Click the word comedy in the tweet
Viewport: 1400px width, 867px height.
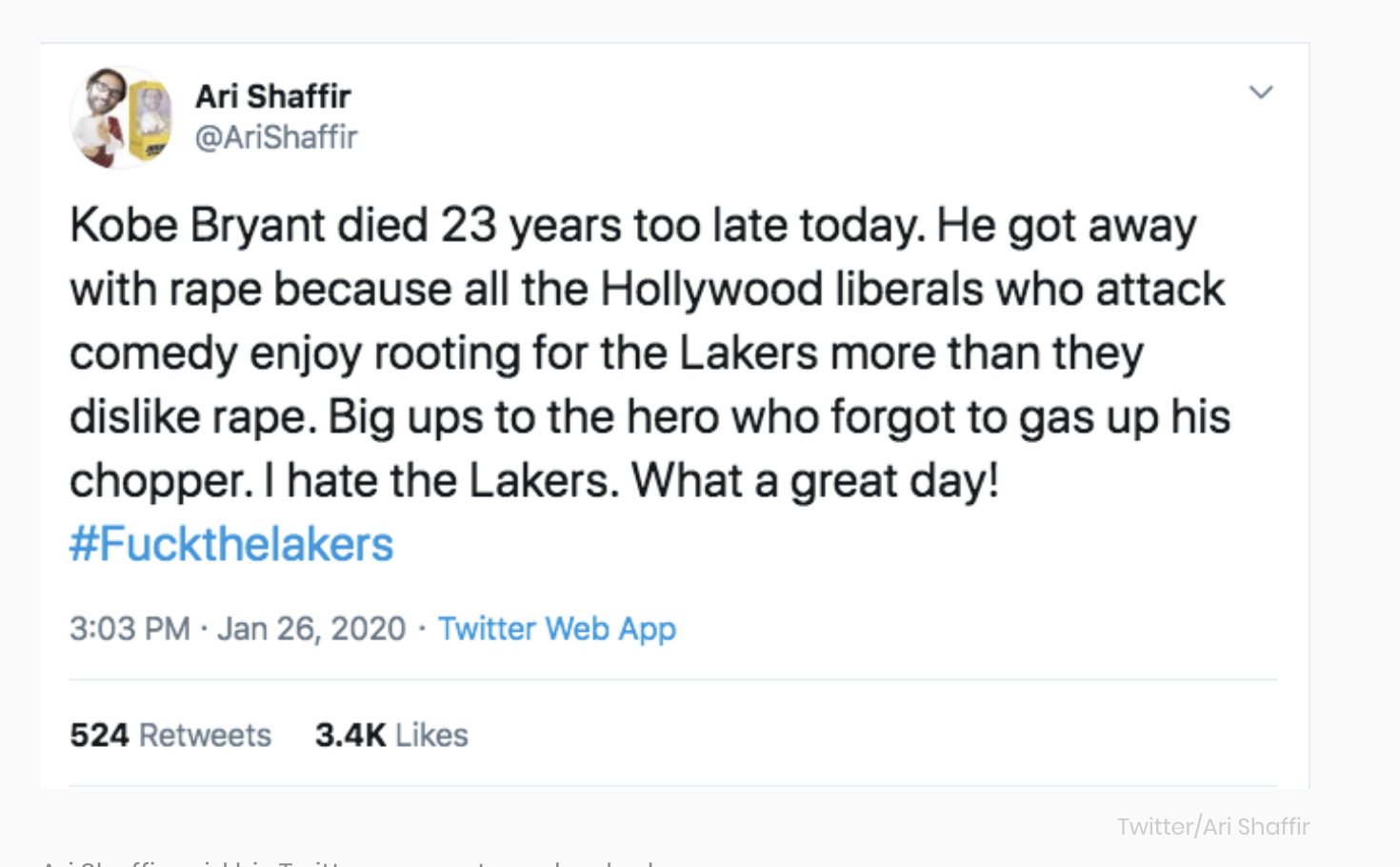click(152, 353)
